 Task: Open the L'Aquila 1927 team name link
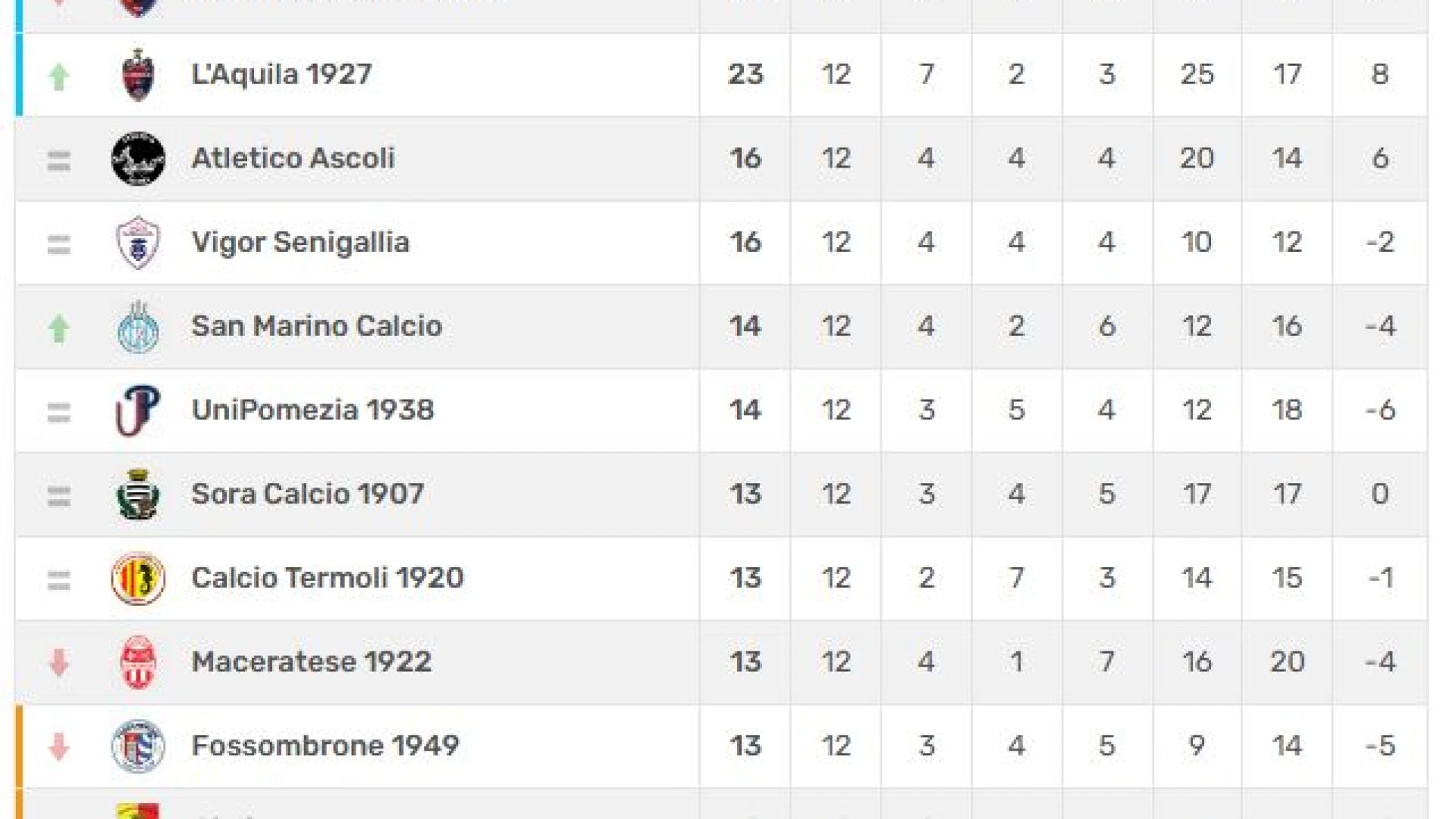[281, 74]
